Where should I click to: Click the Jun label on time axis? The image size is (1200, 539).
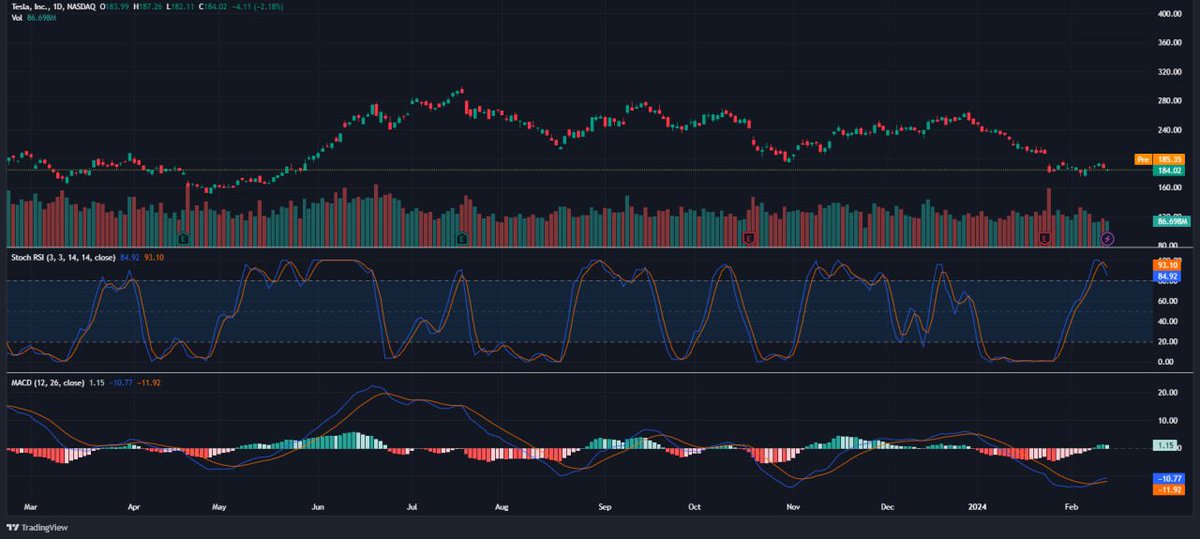coord(317,507)
